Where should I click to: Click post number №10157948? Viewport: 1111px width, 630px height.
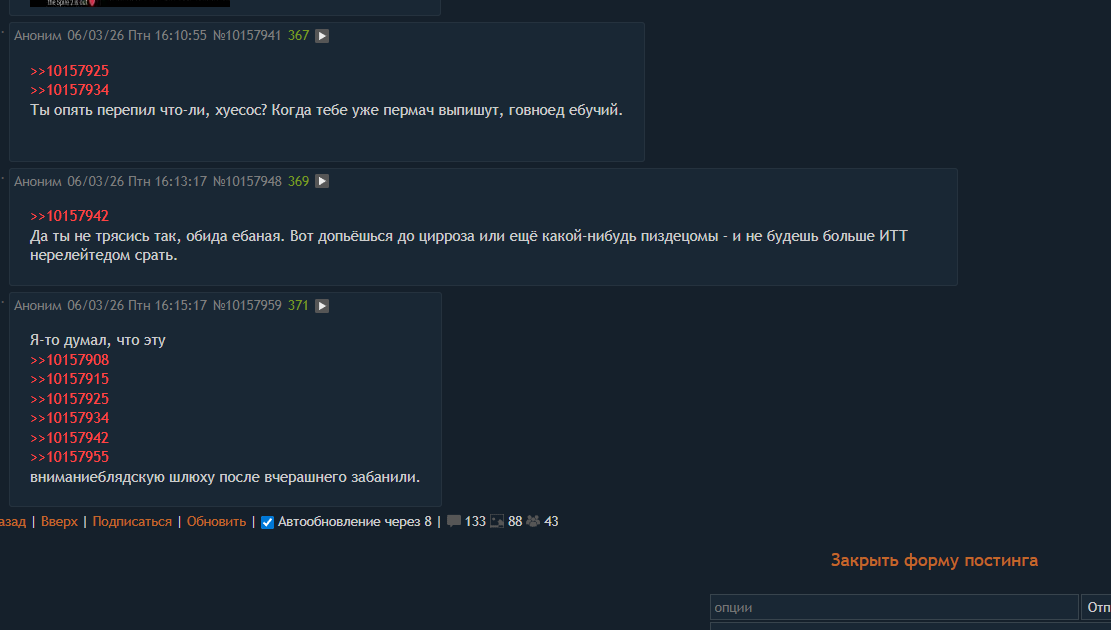247,181
